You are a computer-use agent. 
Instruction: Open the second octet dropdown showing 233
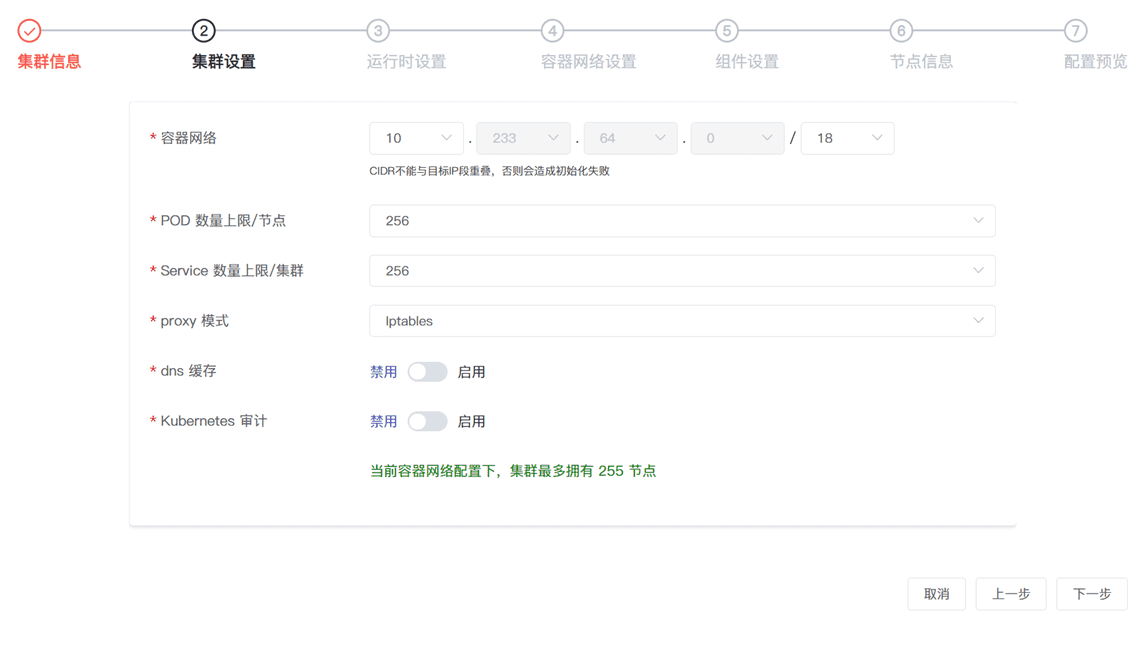click(x=523, y=138)
